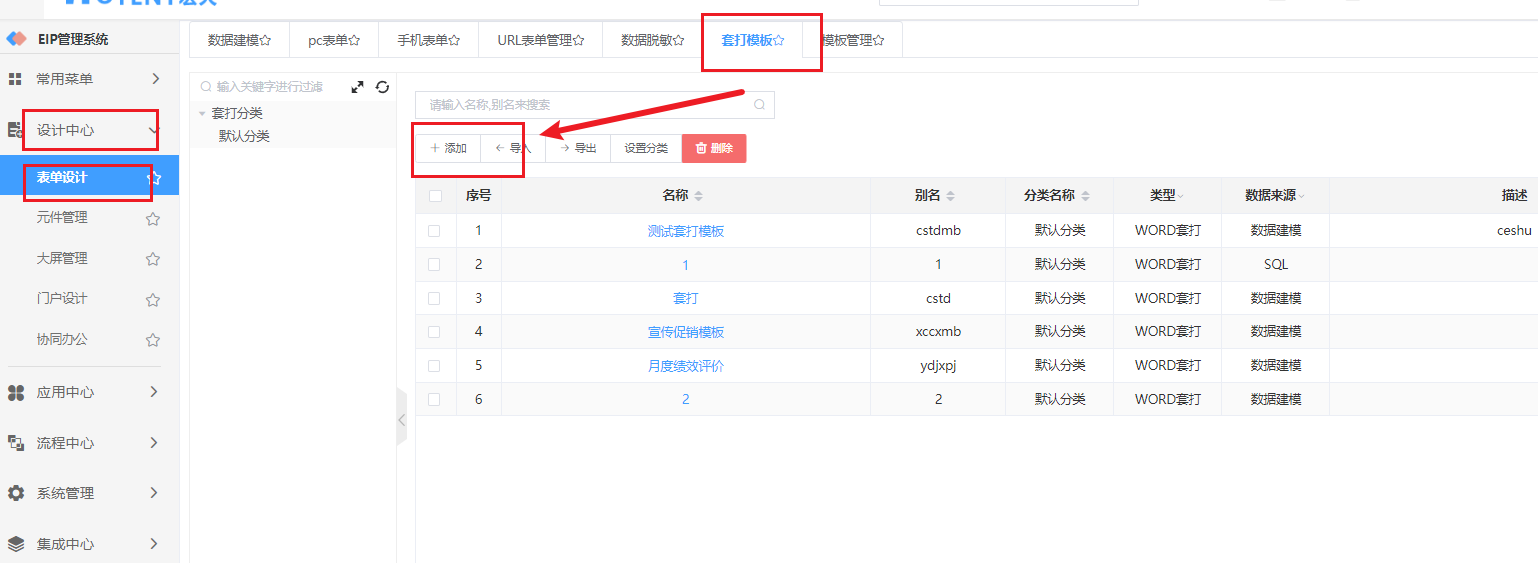
Task: Star the 门户设计 menu item
Action: coord(153,299)
